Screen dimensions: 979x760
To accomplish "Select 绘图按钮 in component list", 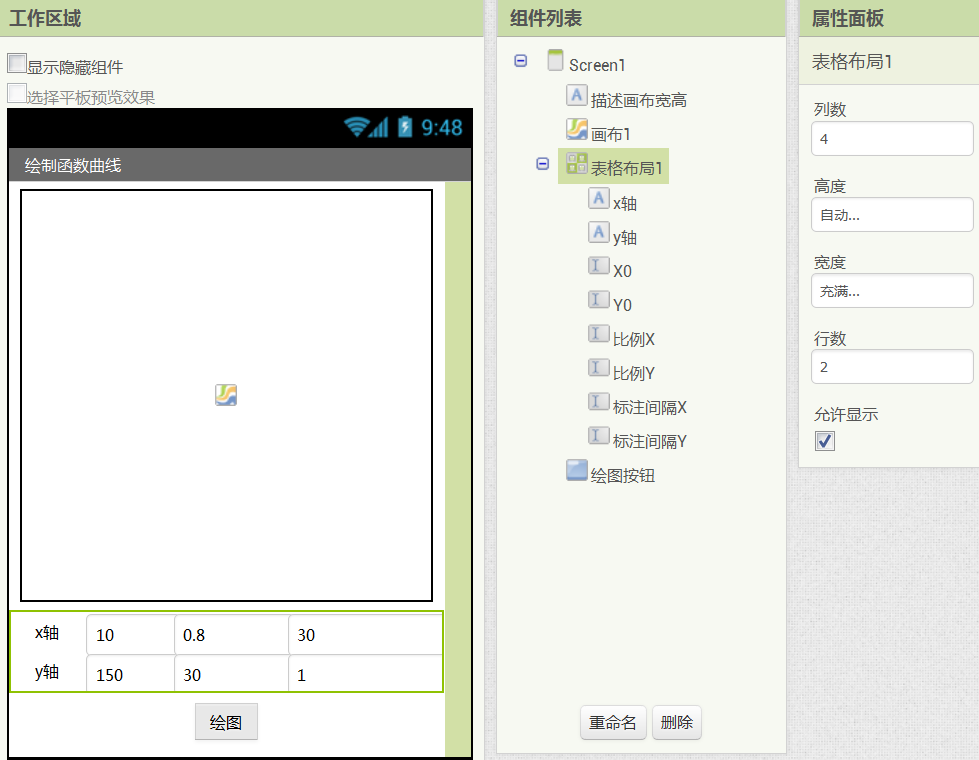I will 622,475.
